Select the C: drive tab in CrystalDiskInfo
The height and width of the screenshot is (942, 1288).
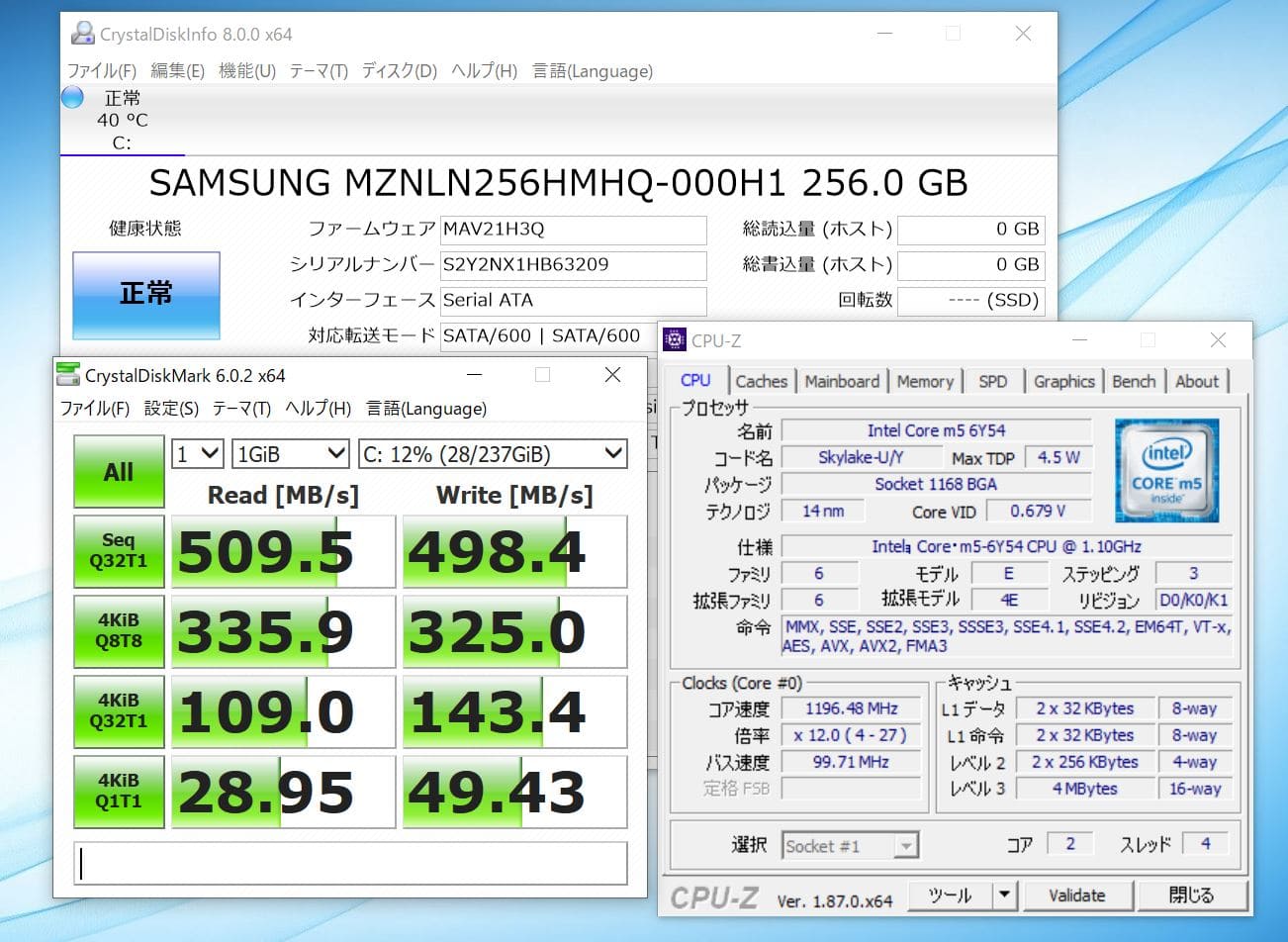tap(122, 121)
